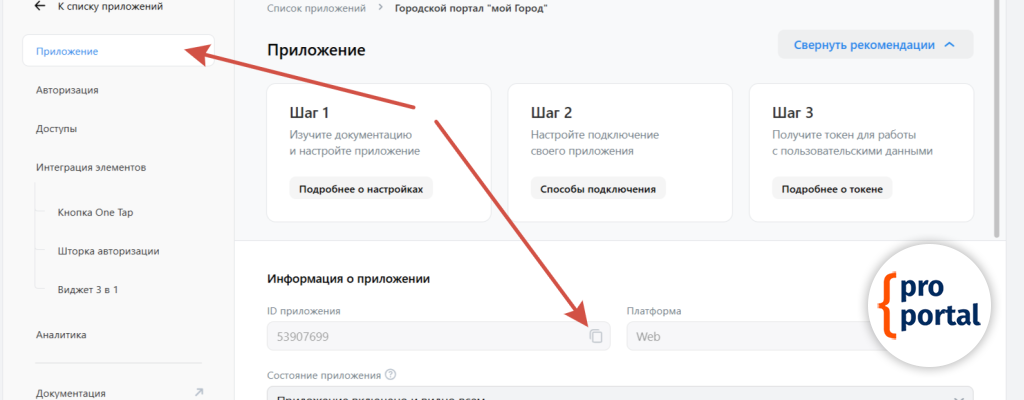The height and width of the screenshot is (400, 1024).
Task: Click the pro portal logo
Action: 929,303
